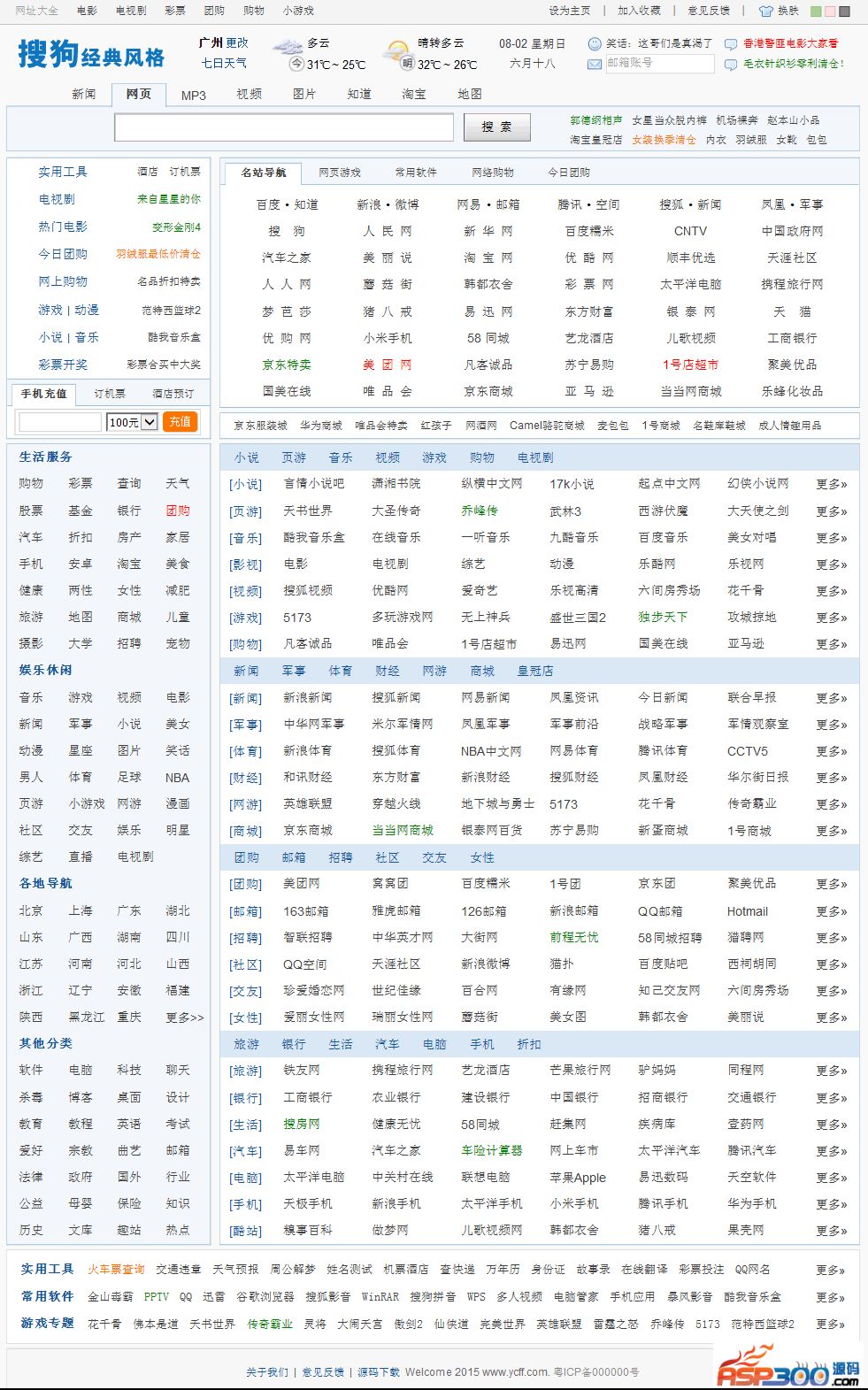This screenshot has width=868, height=1390.
Task: Click the 生活服务 section heading
Action: tap(46, 457)
